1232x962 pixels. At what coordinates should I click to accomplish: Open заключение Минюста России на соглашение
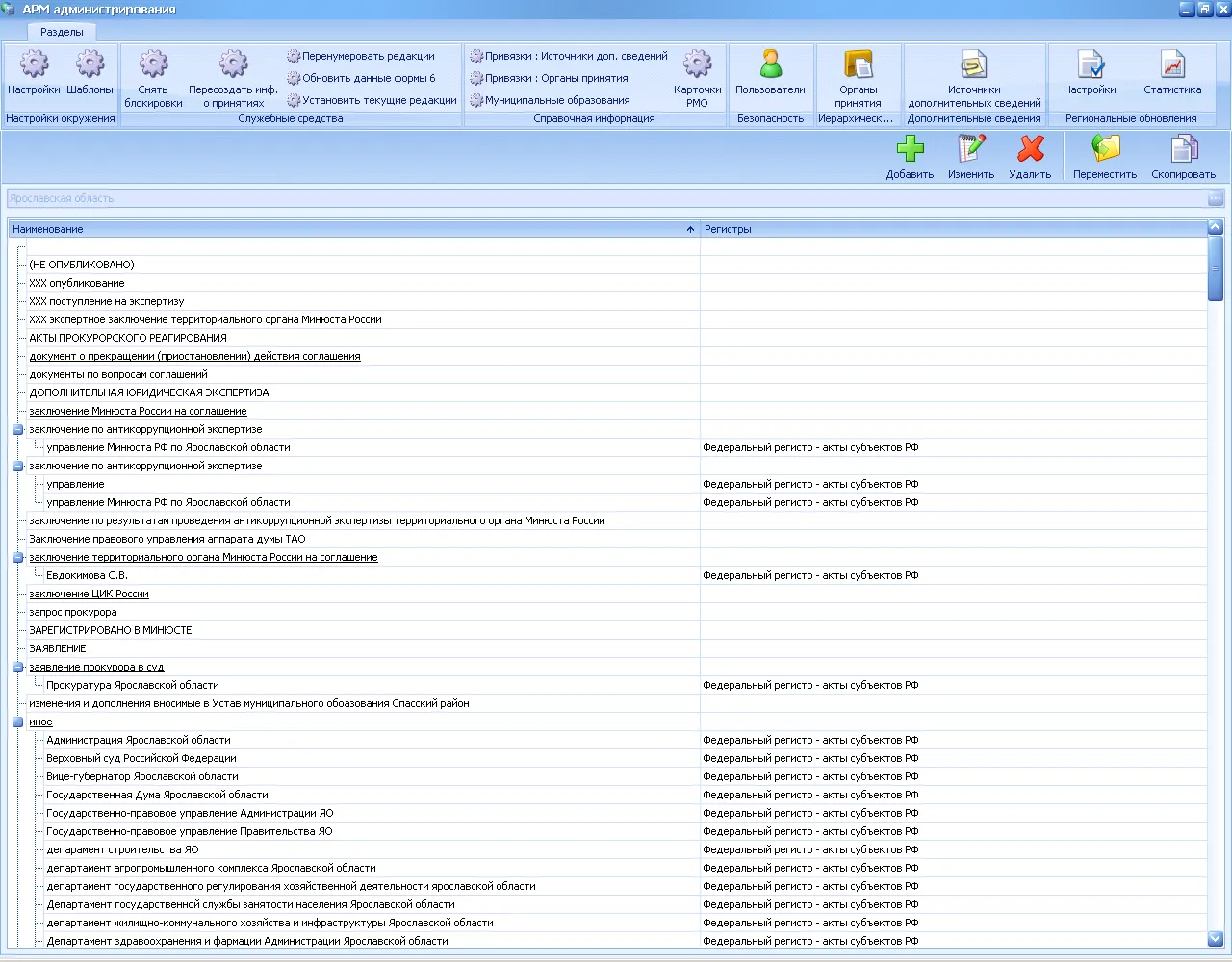point(138,411)
